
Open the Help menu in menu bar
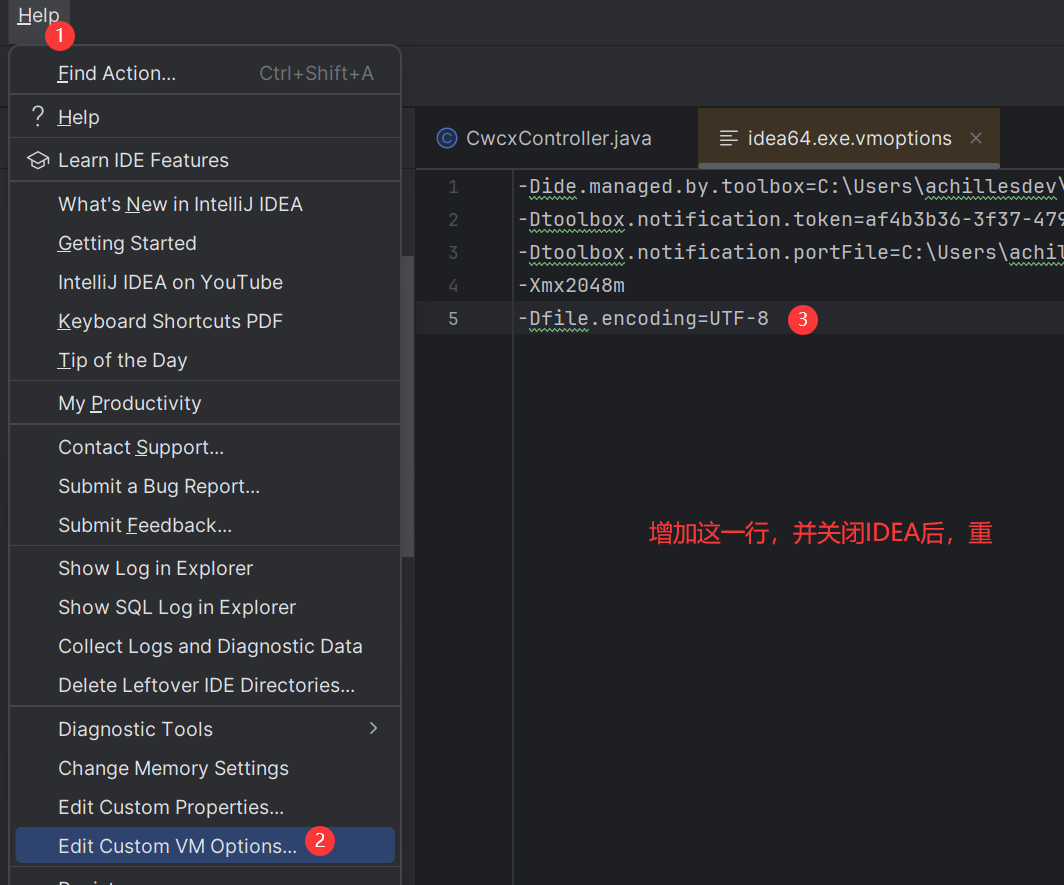tap(38, 16)
